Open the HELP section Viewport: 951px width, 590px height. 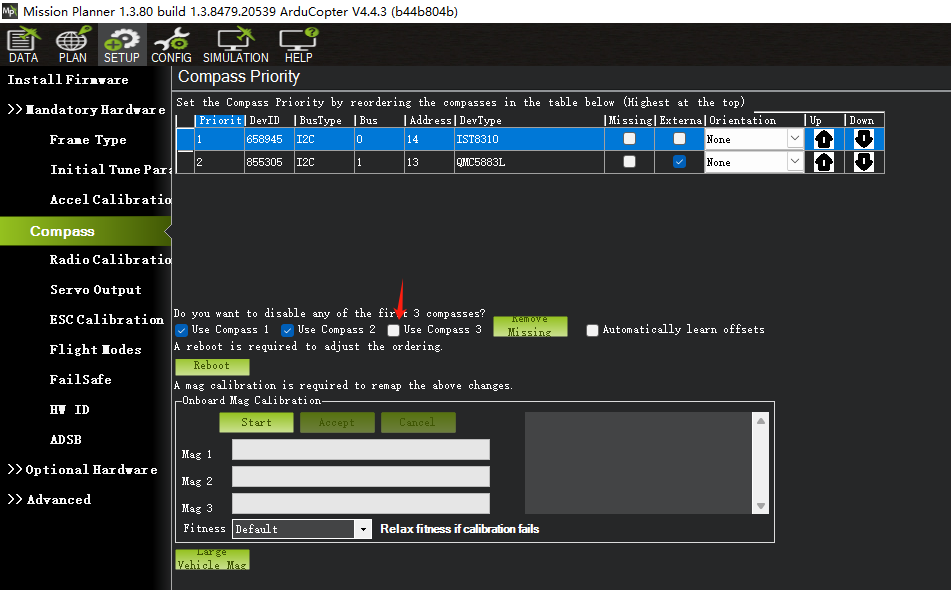[297, 44]
